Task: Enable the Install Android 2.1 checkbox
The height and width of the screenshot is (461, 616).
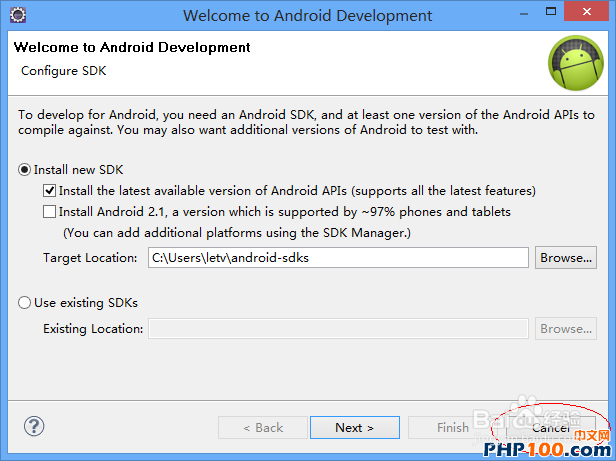Action: point(49,211)
